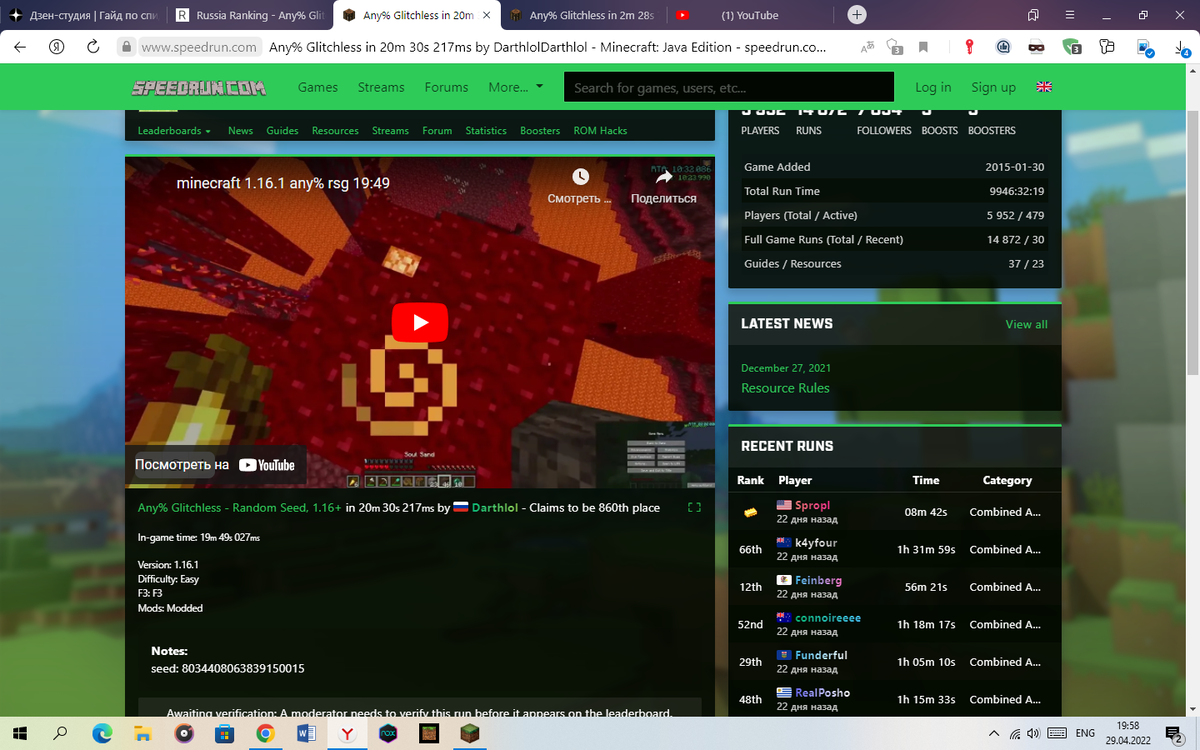Screen dimensions: 1200x750
Task: Open the Statistics sub-navigation link
Action: pyautogui.click(x=485, y=130)
